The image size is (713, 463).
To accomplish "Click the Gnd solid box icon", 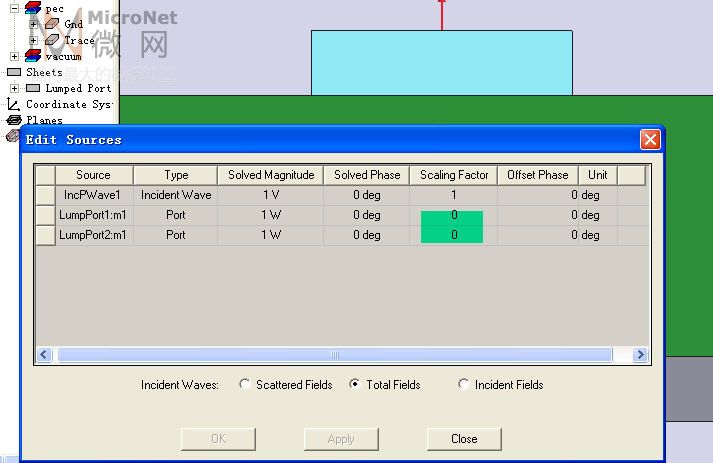I will click(51, 24).
